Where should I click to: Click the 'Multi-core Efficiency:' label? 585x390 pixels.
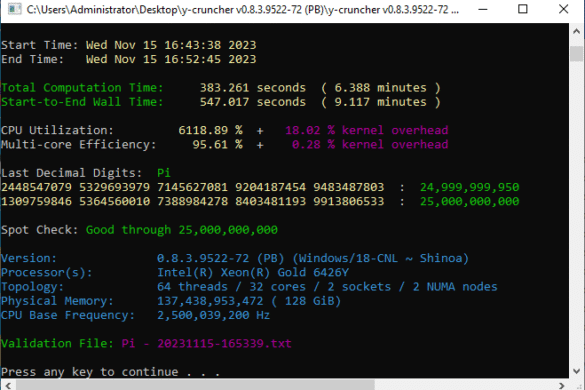[78, 144]
